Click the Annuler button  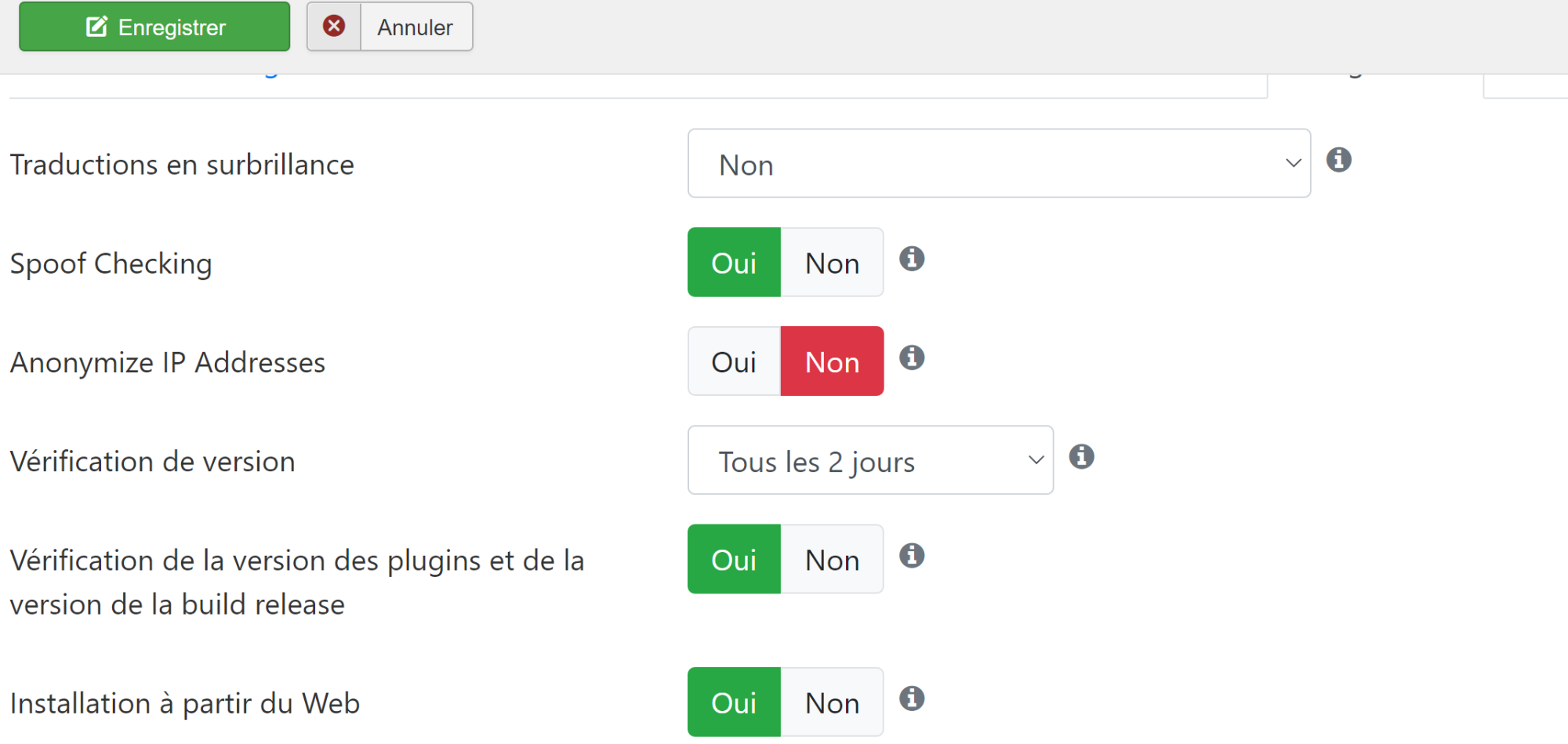point(390,27)
